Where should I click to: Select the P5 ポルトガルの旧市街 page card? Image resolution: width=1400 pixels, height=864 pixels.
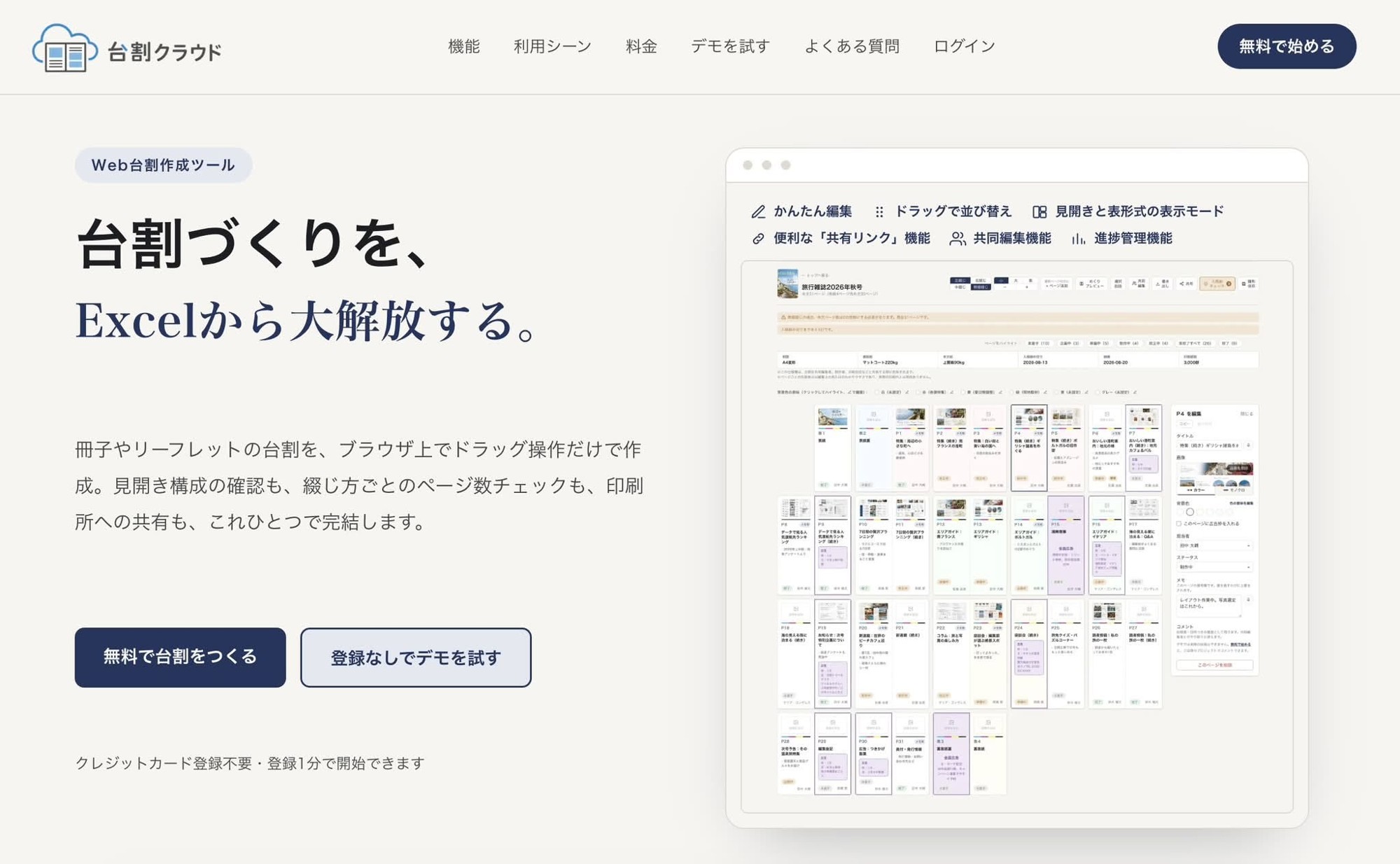1065,448
